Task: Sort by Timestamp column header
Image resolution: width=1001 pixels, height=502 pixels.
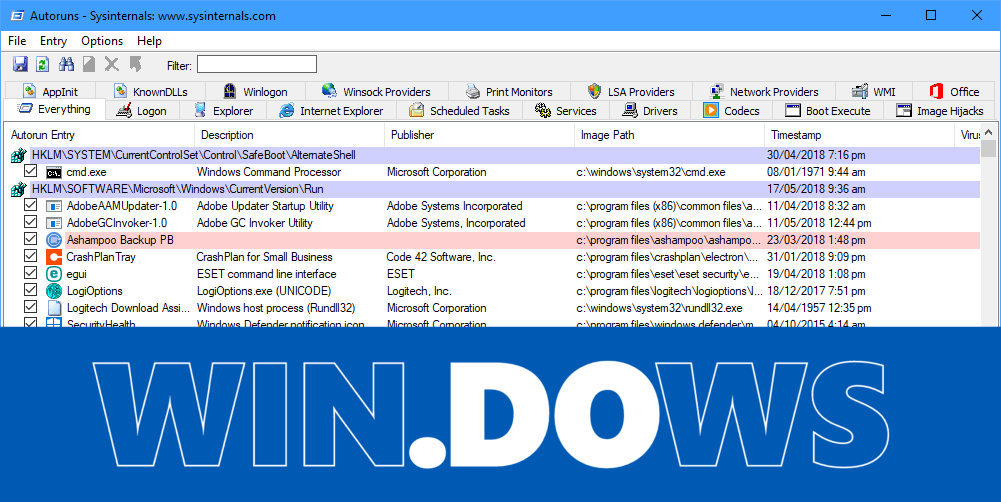Action: click(x=859, y=135)
